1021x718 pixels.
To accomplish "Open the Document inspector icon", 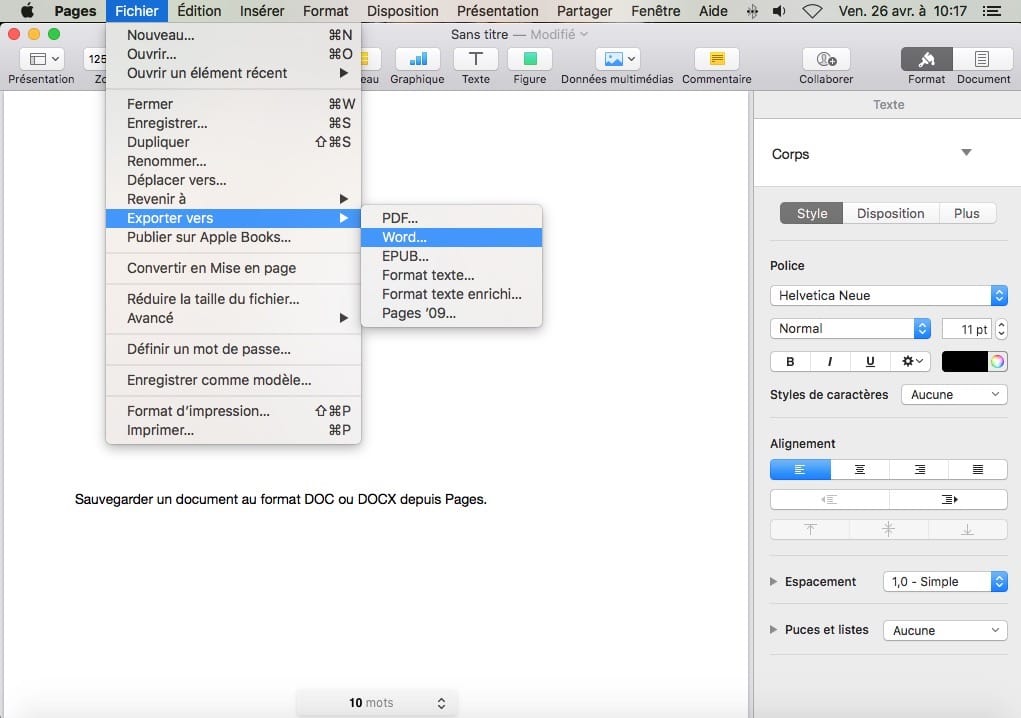I will click(982, 59).
